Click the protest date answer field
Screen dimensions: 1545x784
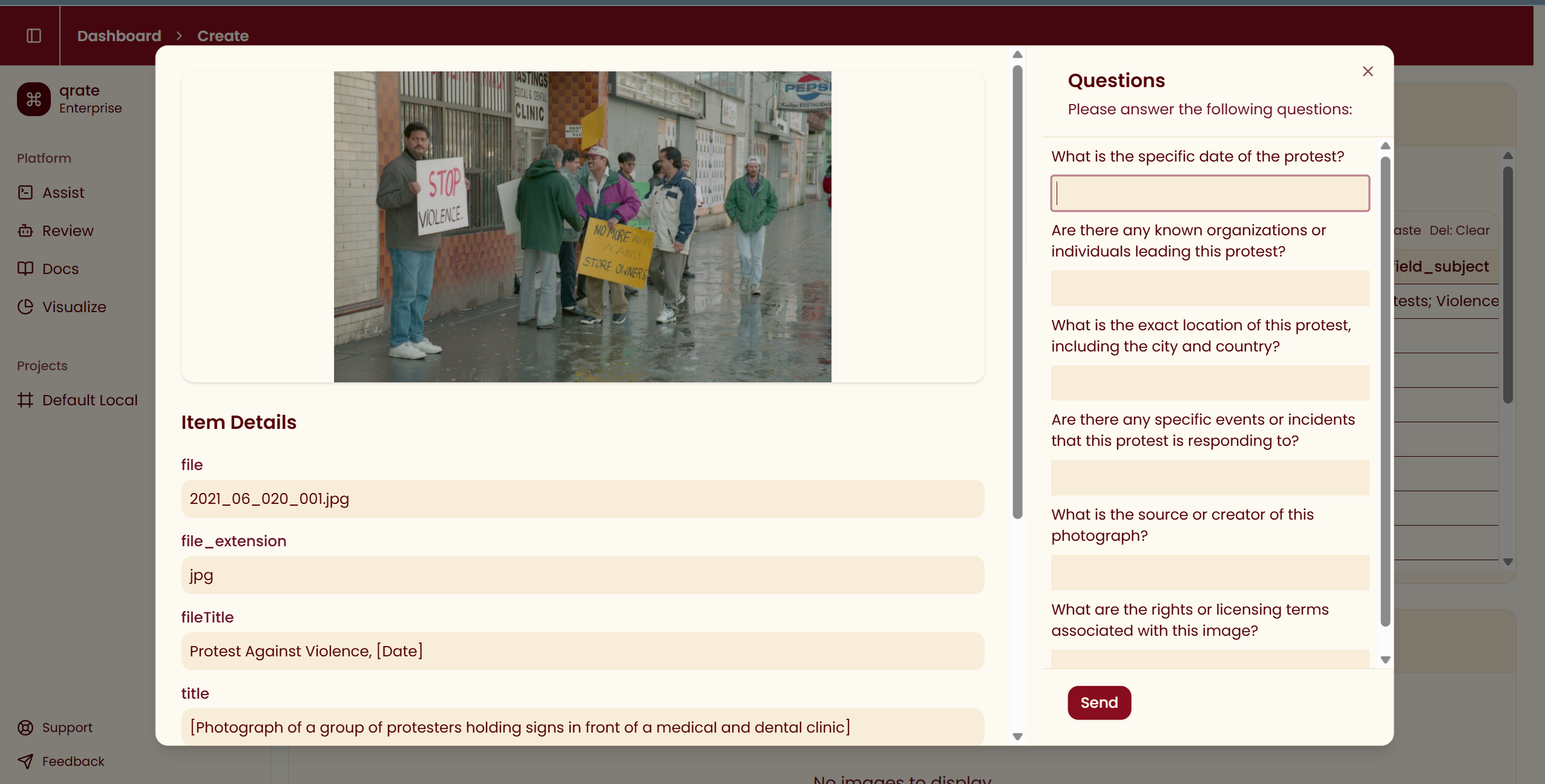(x=1210, y=194)
